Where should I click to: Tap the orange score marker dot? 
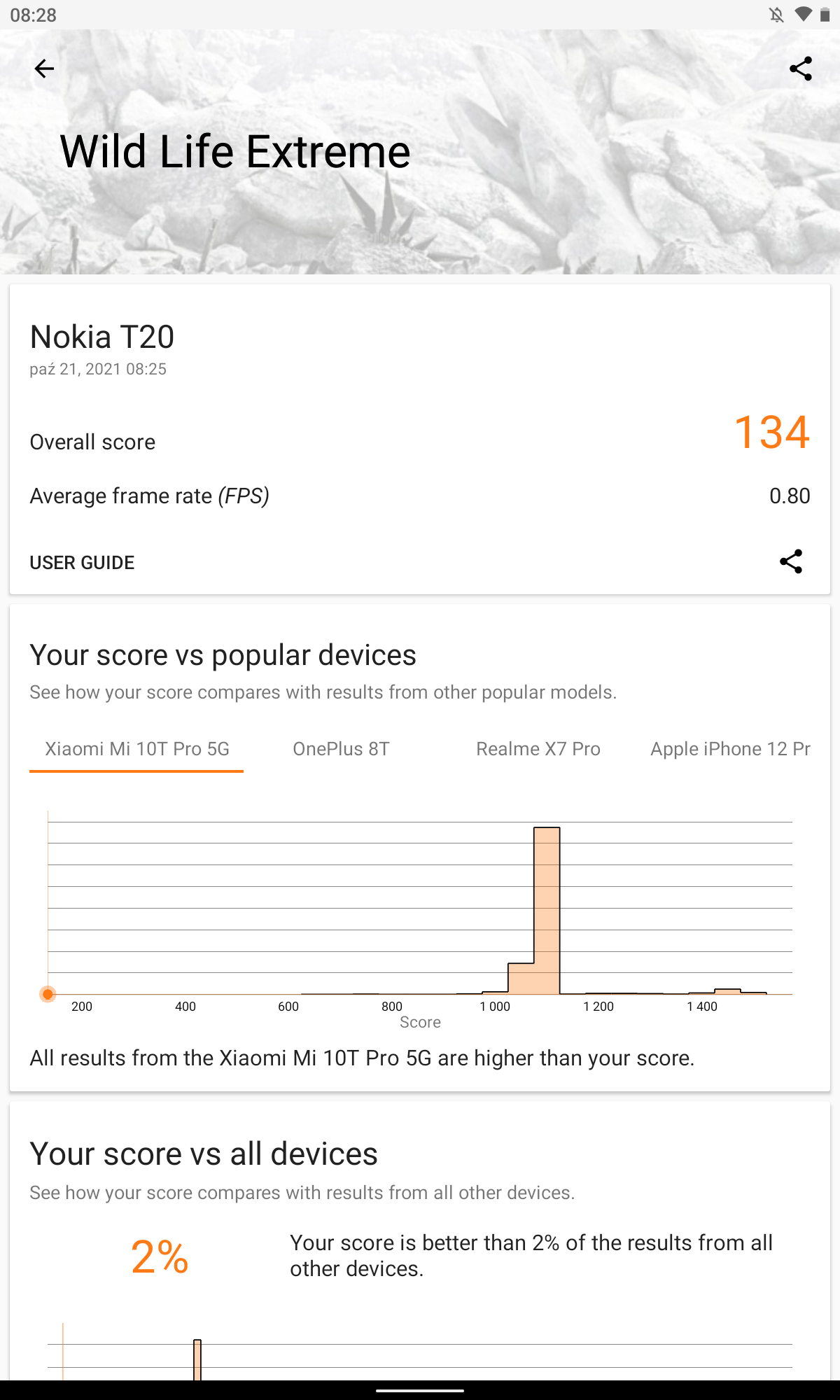[x=48, y=994]
